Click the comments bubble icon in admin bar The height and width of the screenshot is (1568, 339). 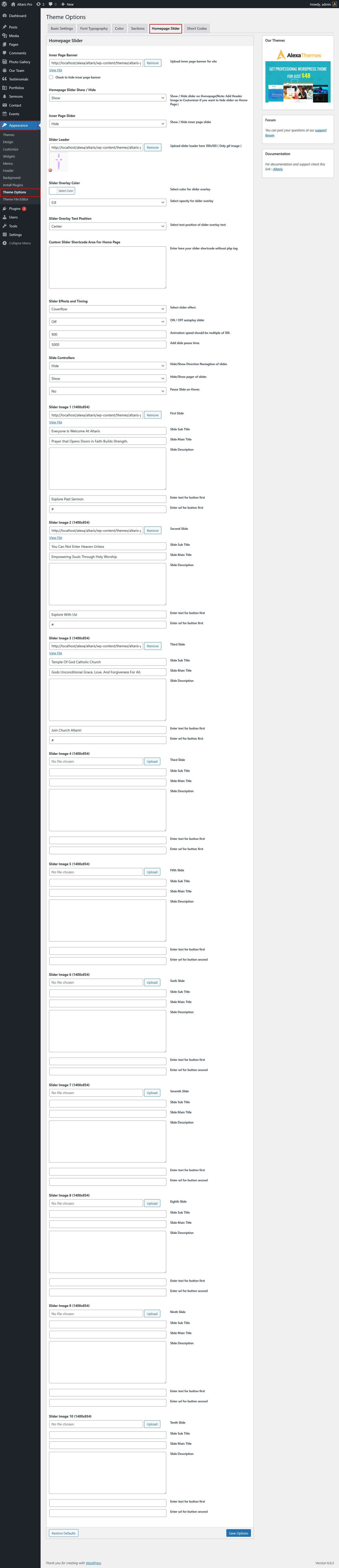pos(50,4)
